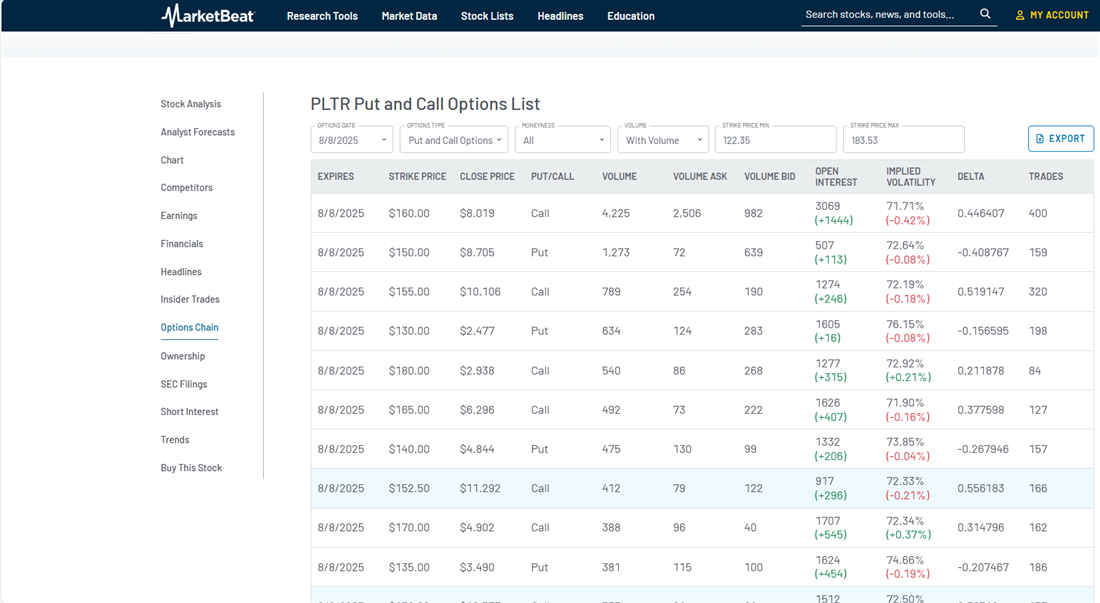The height and width of the screenshot is (603, 1100).
Task: Go to Analyst Forecasts in sidebar
Action: pyautogui.click(x=198, y=132)
